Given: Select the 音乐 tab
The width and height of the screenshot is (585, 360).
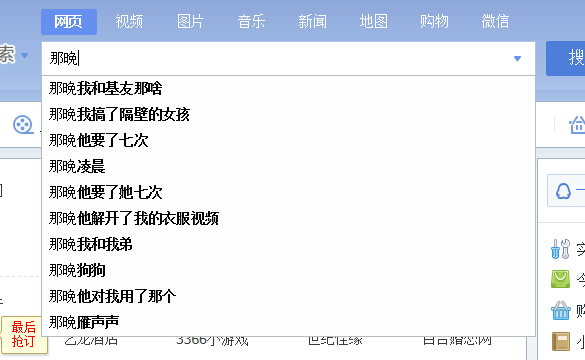Looking at the screenshot, I should [x=251, y=22].
